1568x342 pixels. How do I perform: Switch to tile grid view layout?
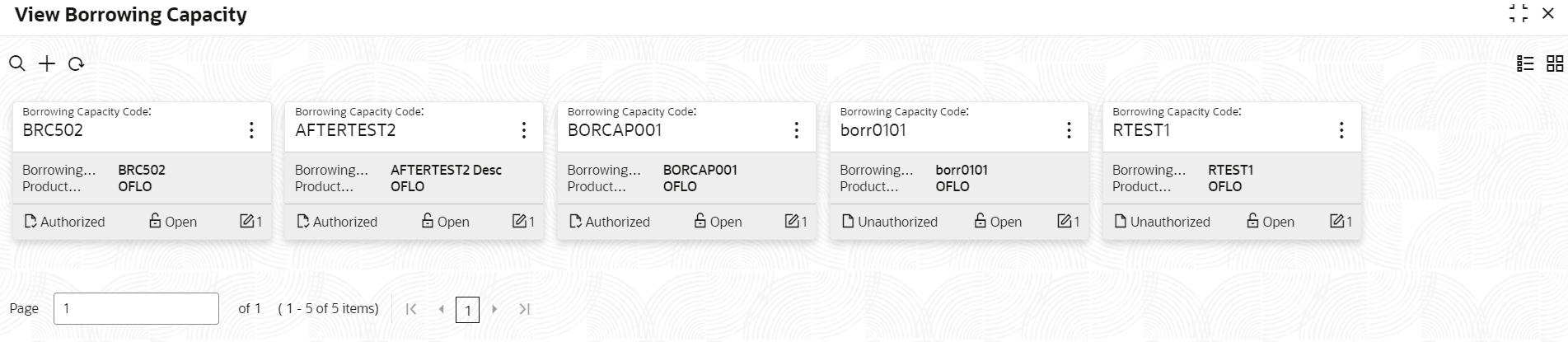(x=1555, y=63)
